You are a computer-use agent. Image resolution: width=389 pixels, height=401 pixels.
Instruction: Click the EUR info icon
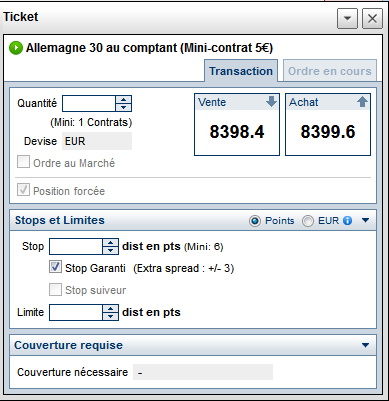[x=347, y=221]
